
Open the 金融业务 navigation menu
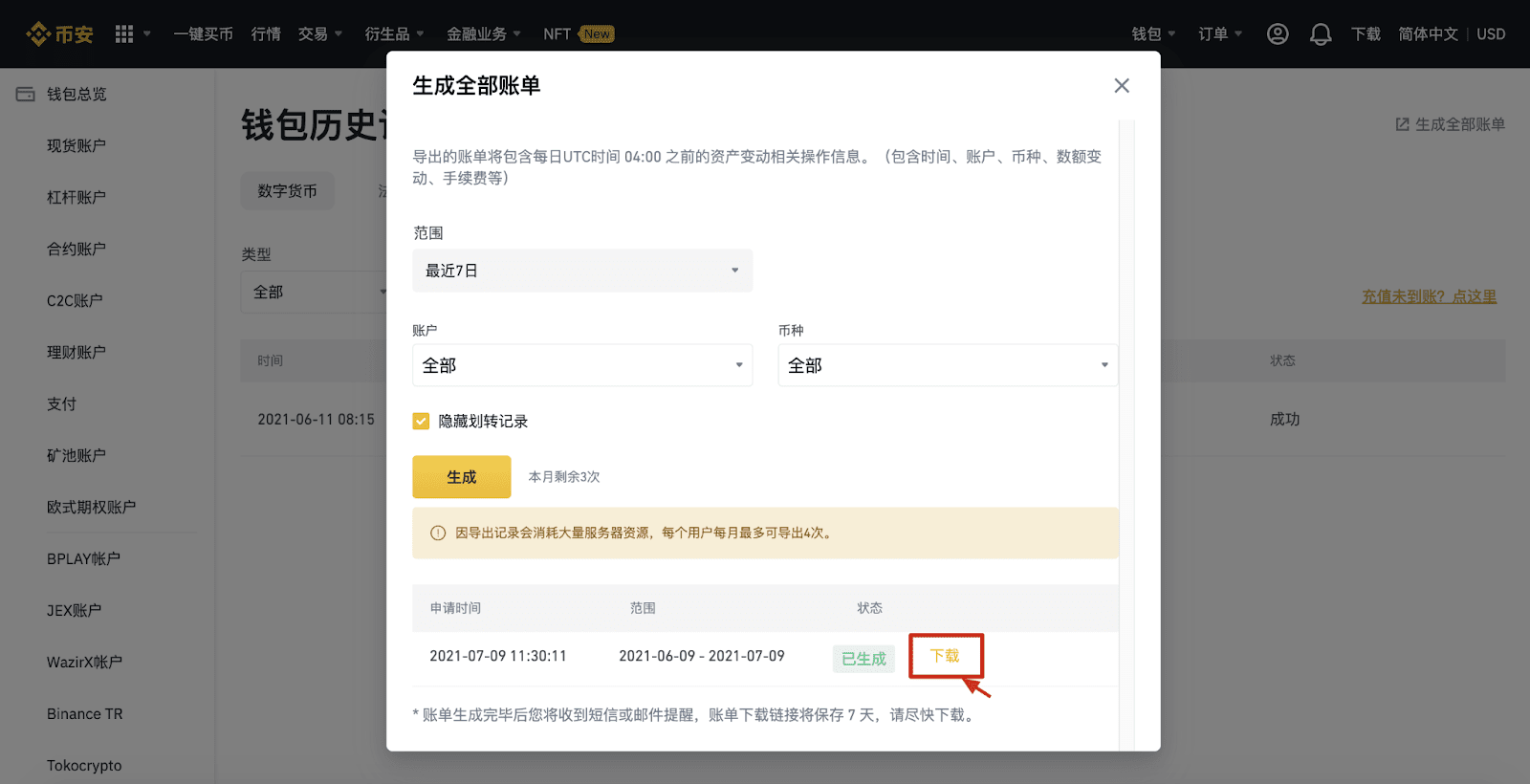pyautogui.click(x=483, y=34)
